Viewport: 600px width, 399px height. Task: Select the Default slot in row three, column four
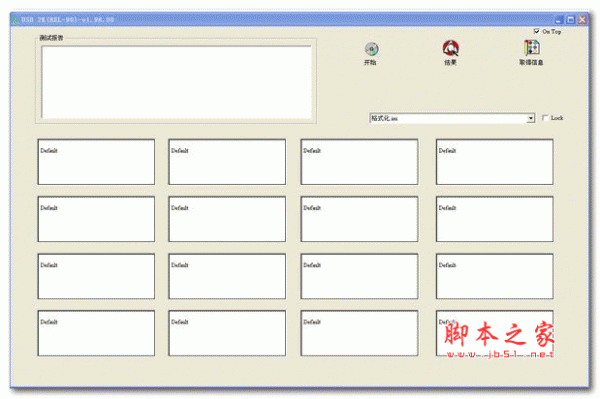point(494,276)
